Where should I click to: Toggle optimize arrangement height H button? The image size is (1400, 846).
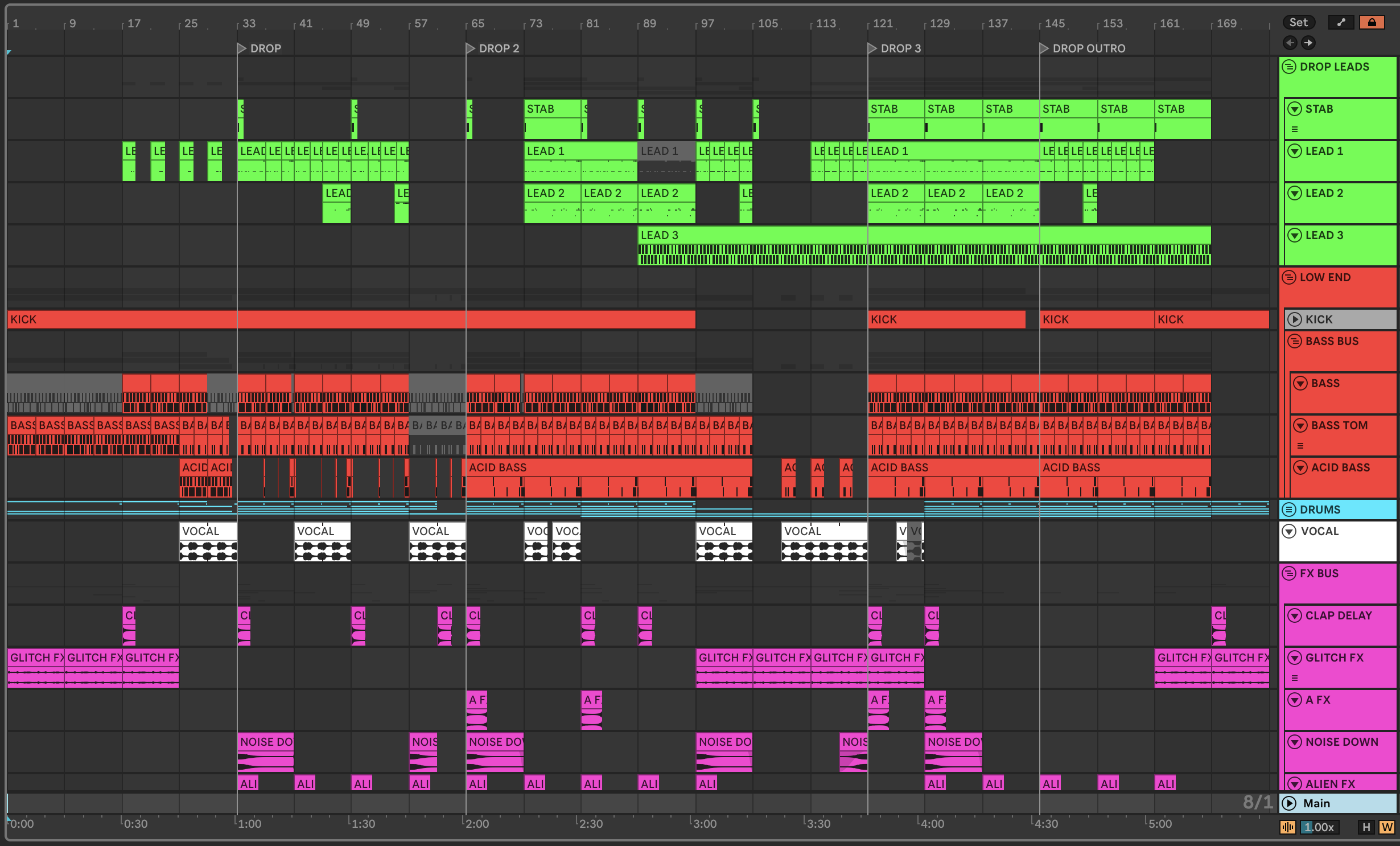[x=1366, y=827]
